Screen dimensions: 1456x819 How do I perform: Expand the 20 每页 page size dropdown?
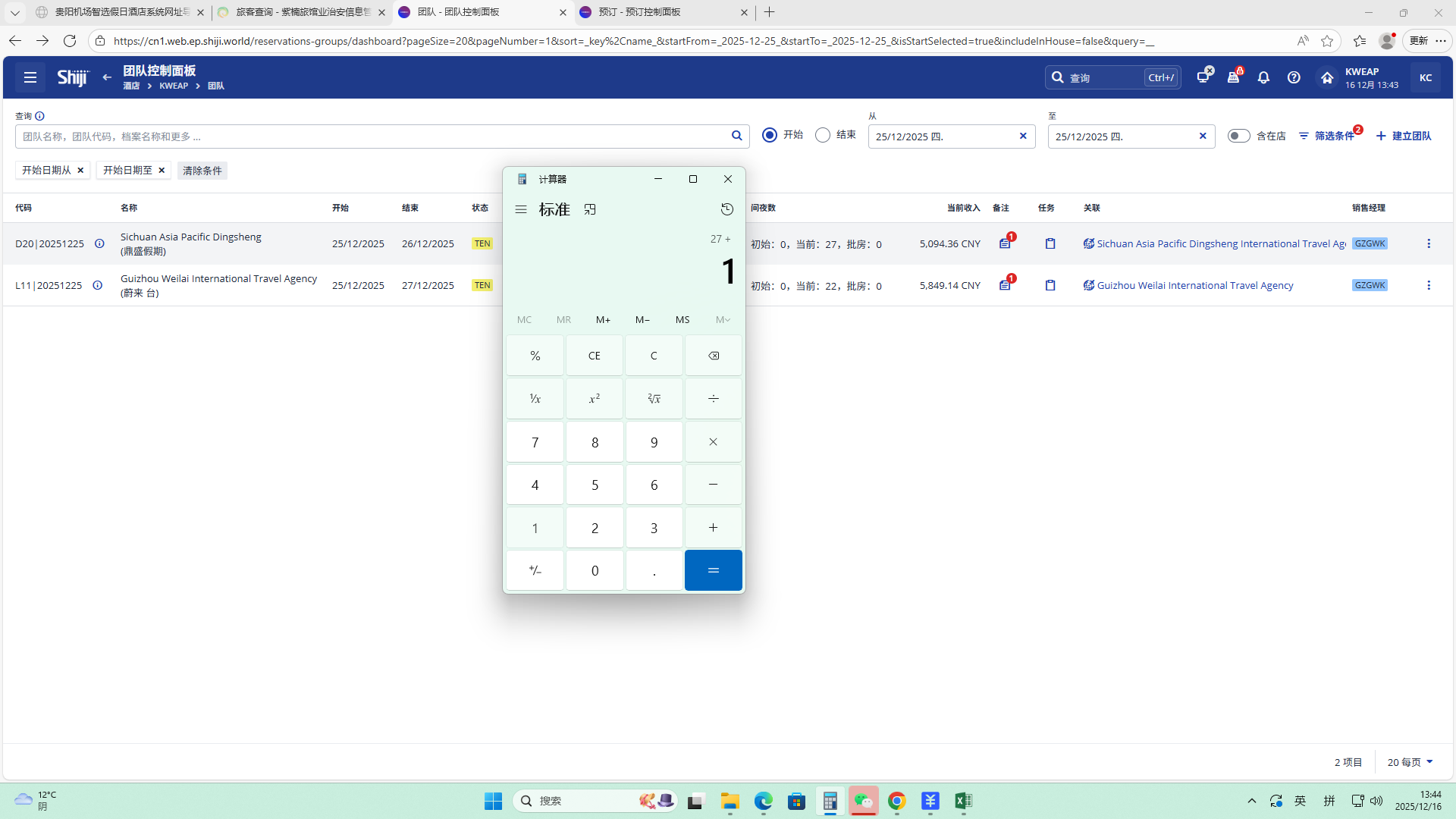1410,762
